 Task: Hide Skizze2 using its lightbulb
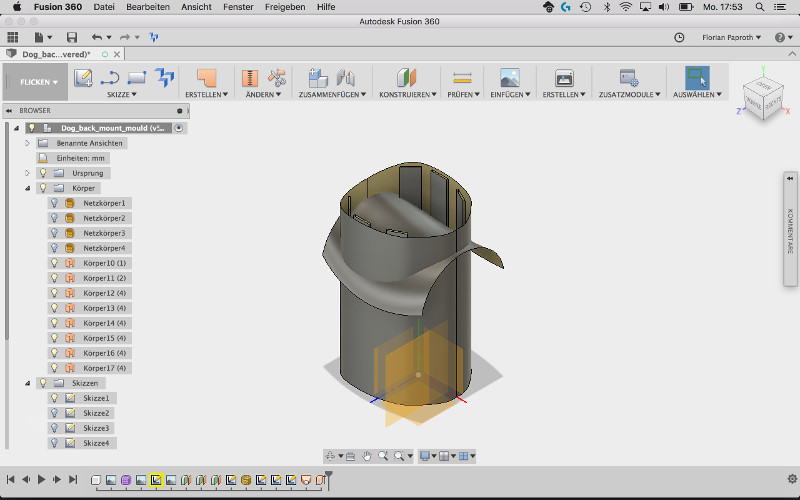pos(56,413)
